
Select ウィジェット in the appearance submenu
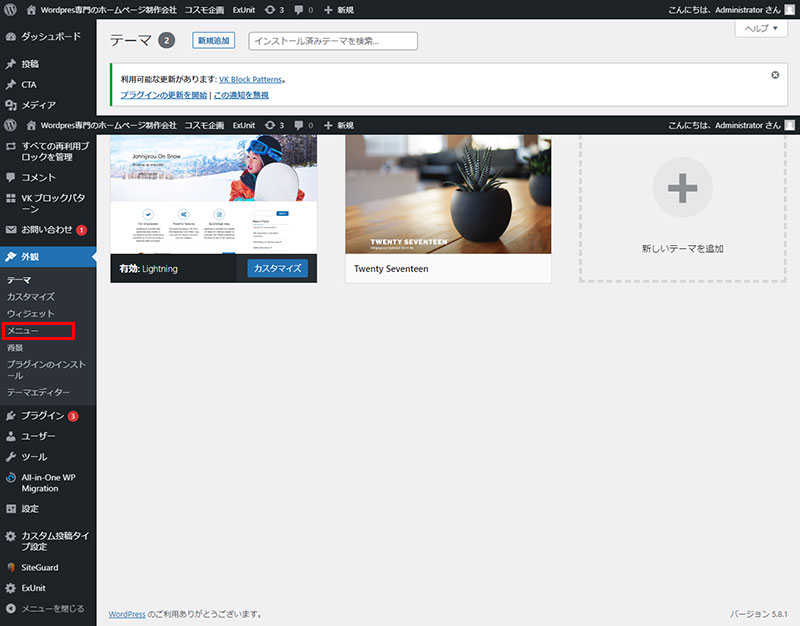pos(30,313)
